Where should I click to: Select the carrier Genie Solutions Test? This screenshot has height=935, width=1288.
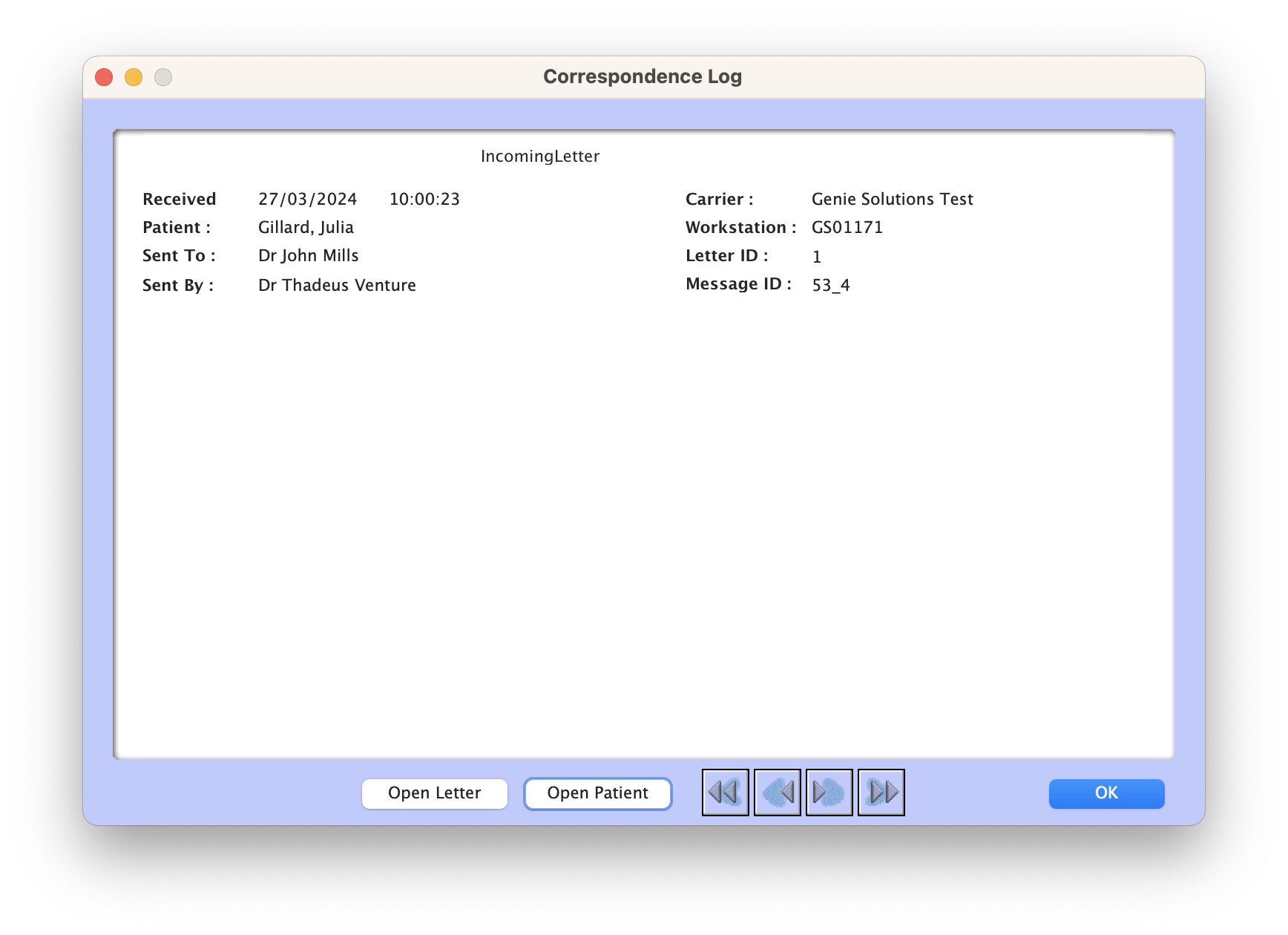click(x=892, y=199)
